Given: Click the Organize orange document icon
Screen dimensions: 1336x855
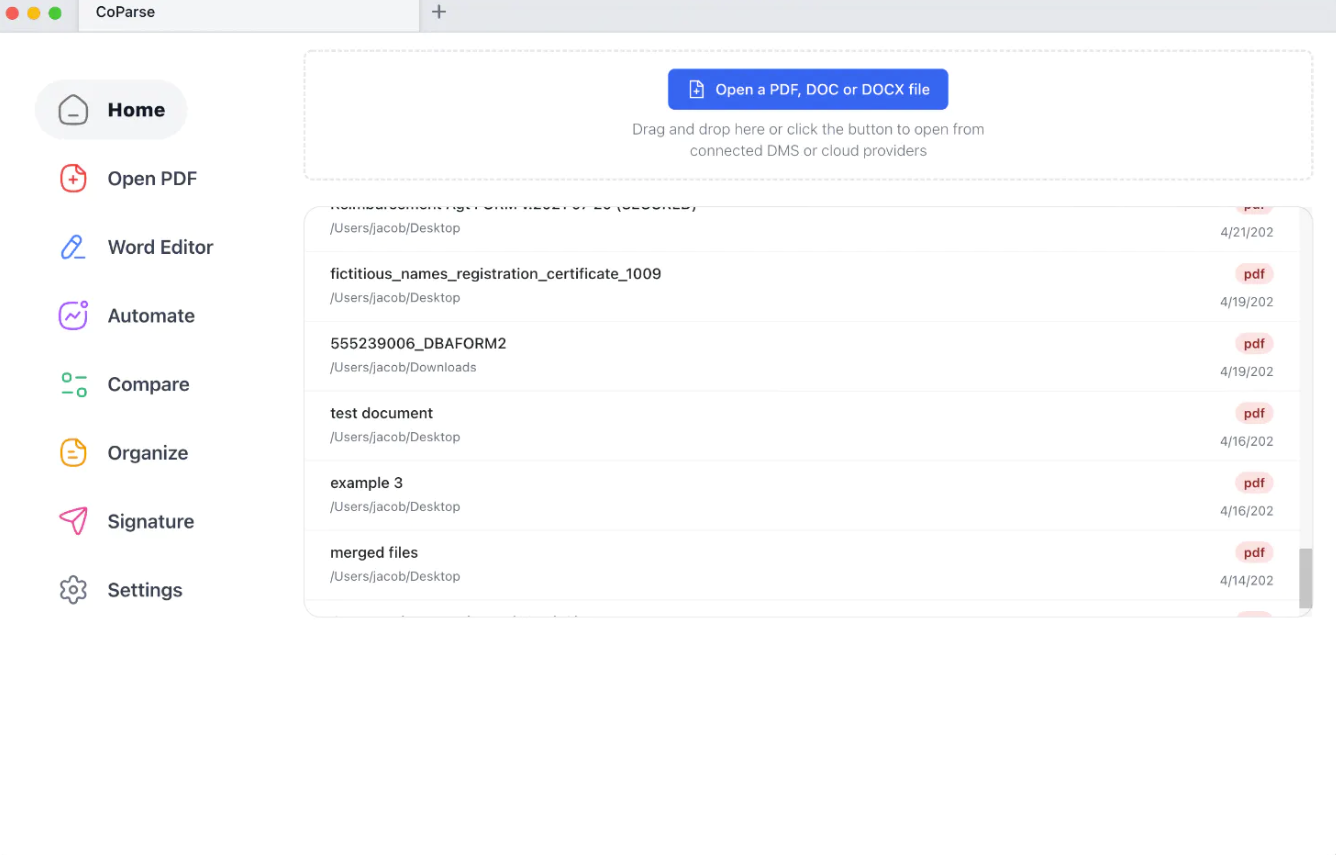Looking at the screenshot, I should point(73,453).
